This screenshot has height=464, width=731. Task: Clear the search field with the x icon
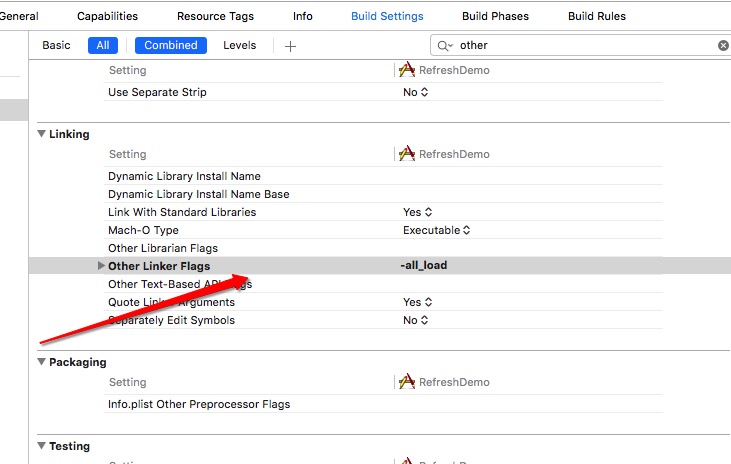tap(723, 46)
